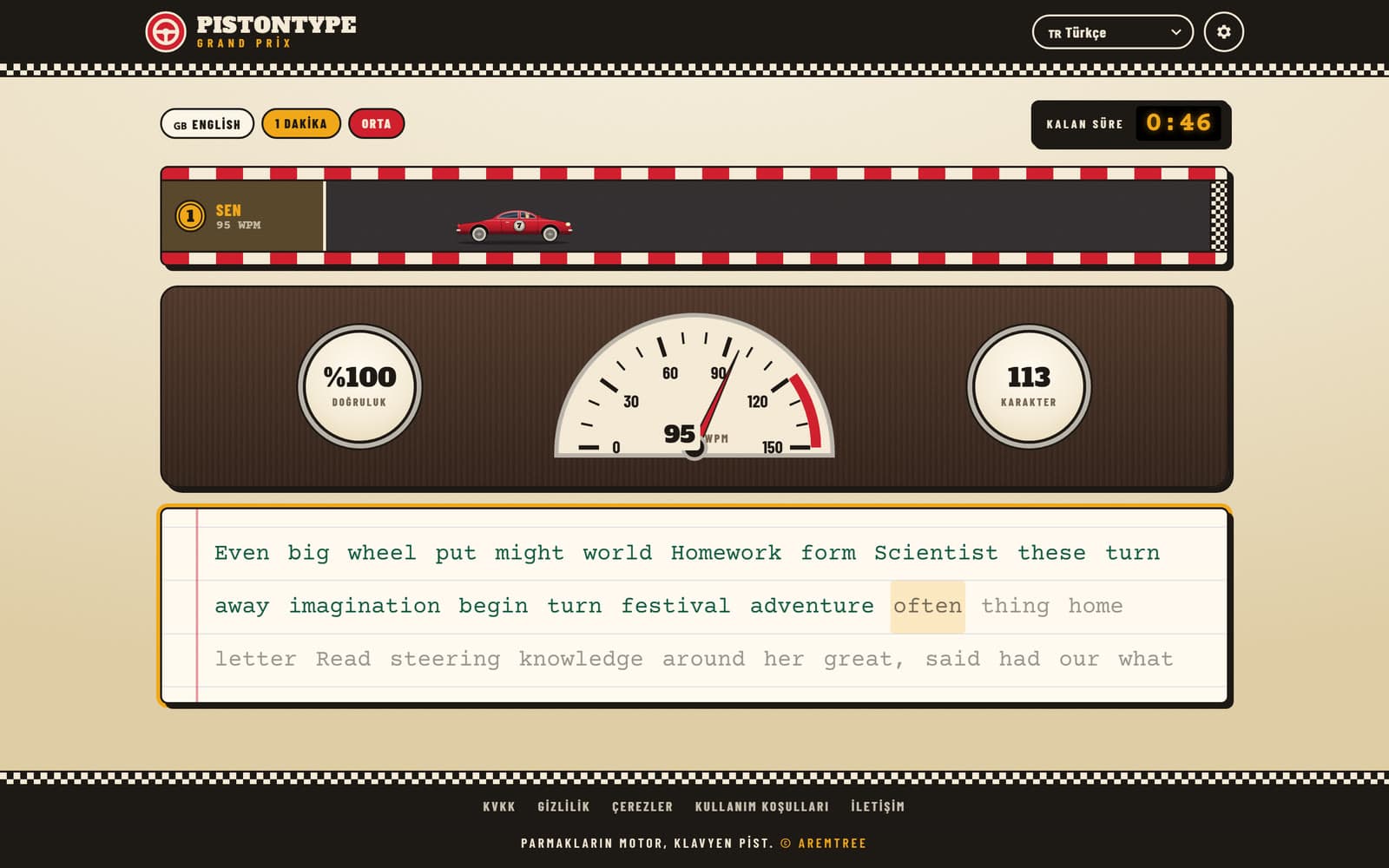This screenshot has height=868, width=1389.
Task: Click the ORTA difficulty pill
Action: (376, 124)
